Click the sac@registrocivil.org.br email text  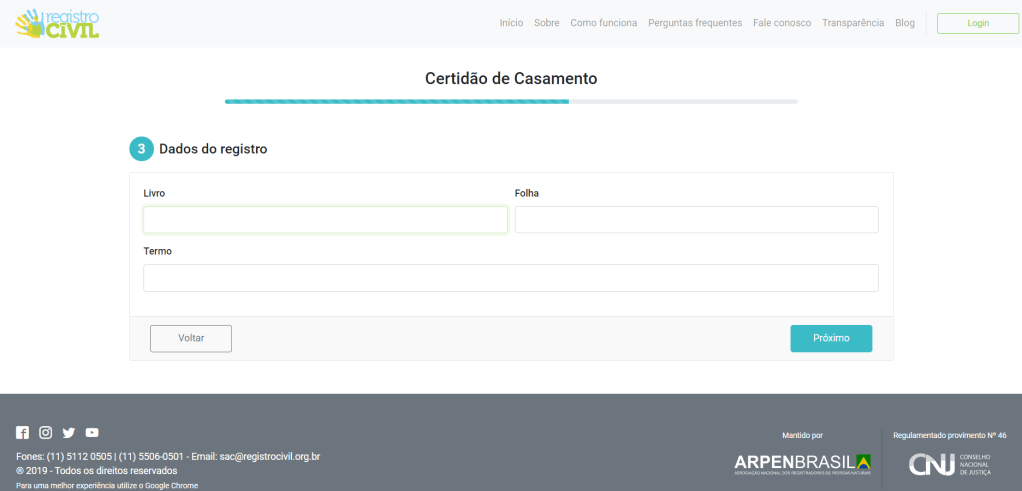pos(270,457)
